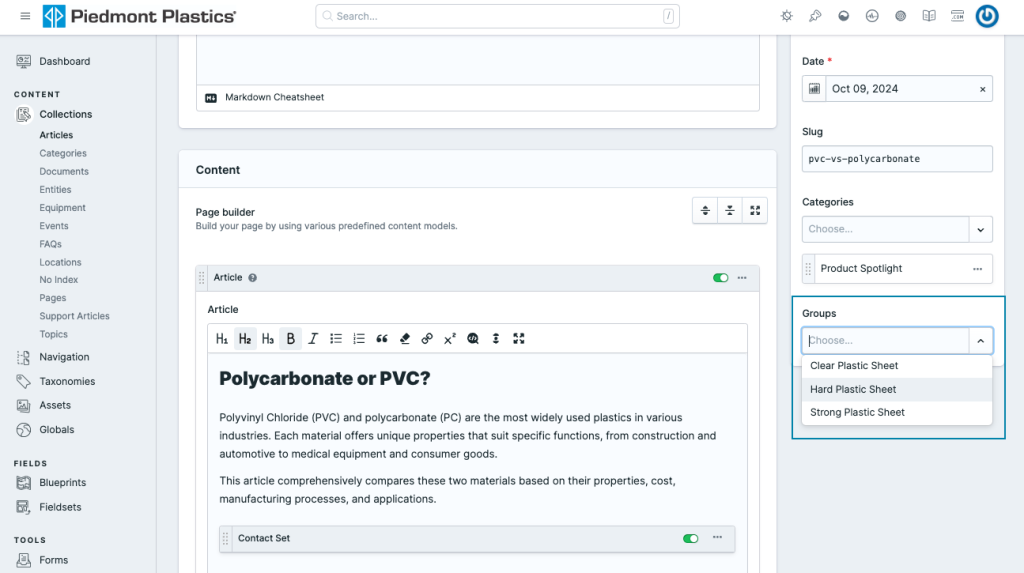The height and width of the screenshot is (573, 1024).
Task: Toggle bold text formatting
Action: pyautogui.click(x=291, y=338)
